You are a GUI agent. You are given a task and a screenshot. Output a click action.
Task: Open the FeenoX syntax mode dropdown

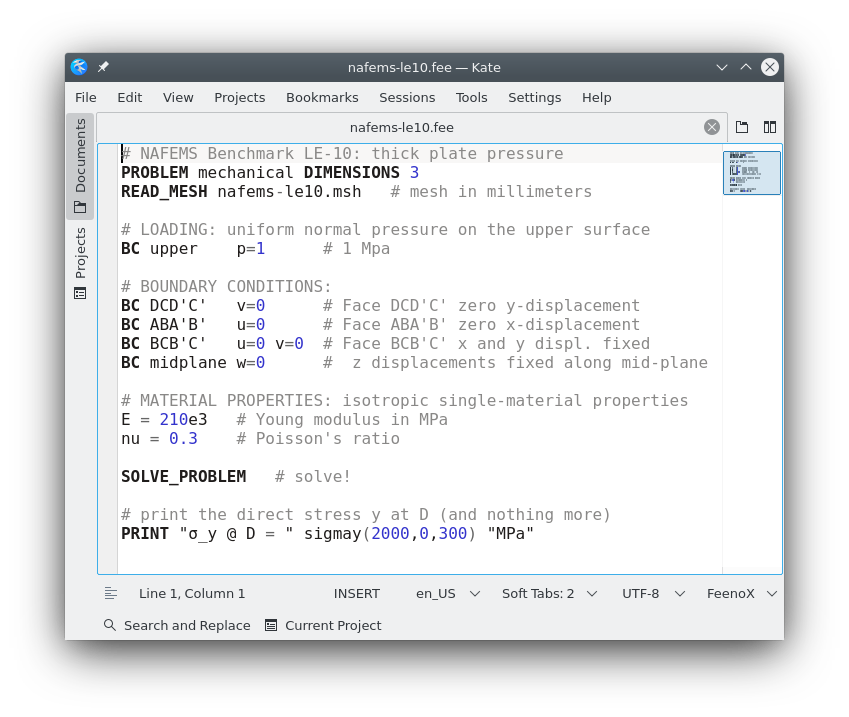click(741, 593)
